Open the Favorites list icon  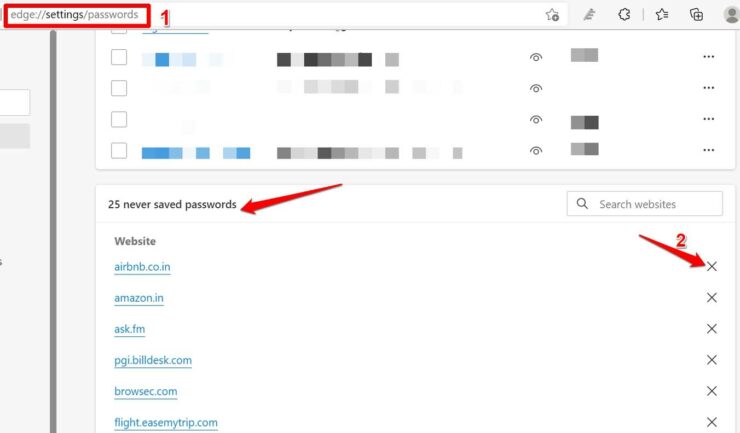pyautogui.click(x=662, y=15)
